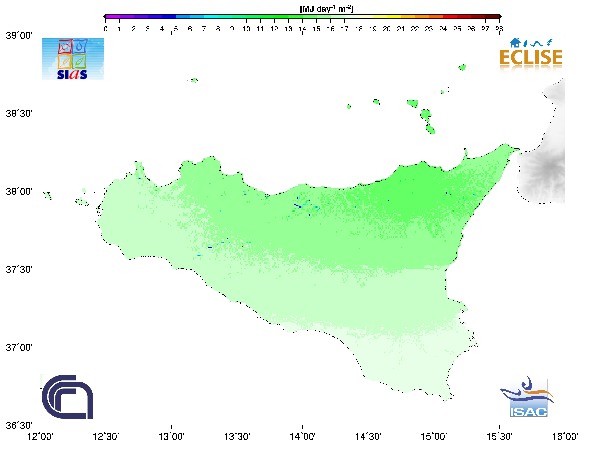The width and height of the screenshot is (600, 450).
Task: Click the 38°30' latitude label
Action: pos(19,113)
